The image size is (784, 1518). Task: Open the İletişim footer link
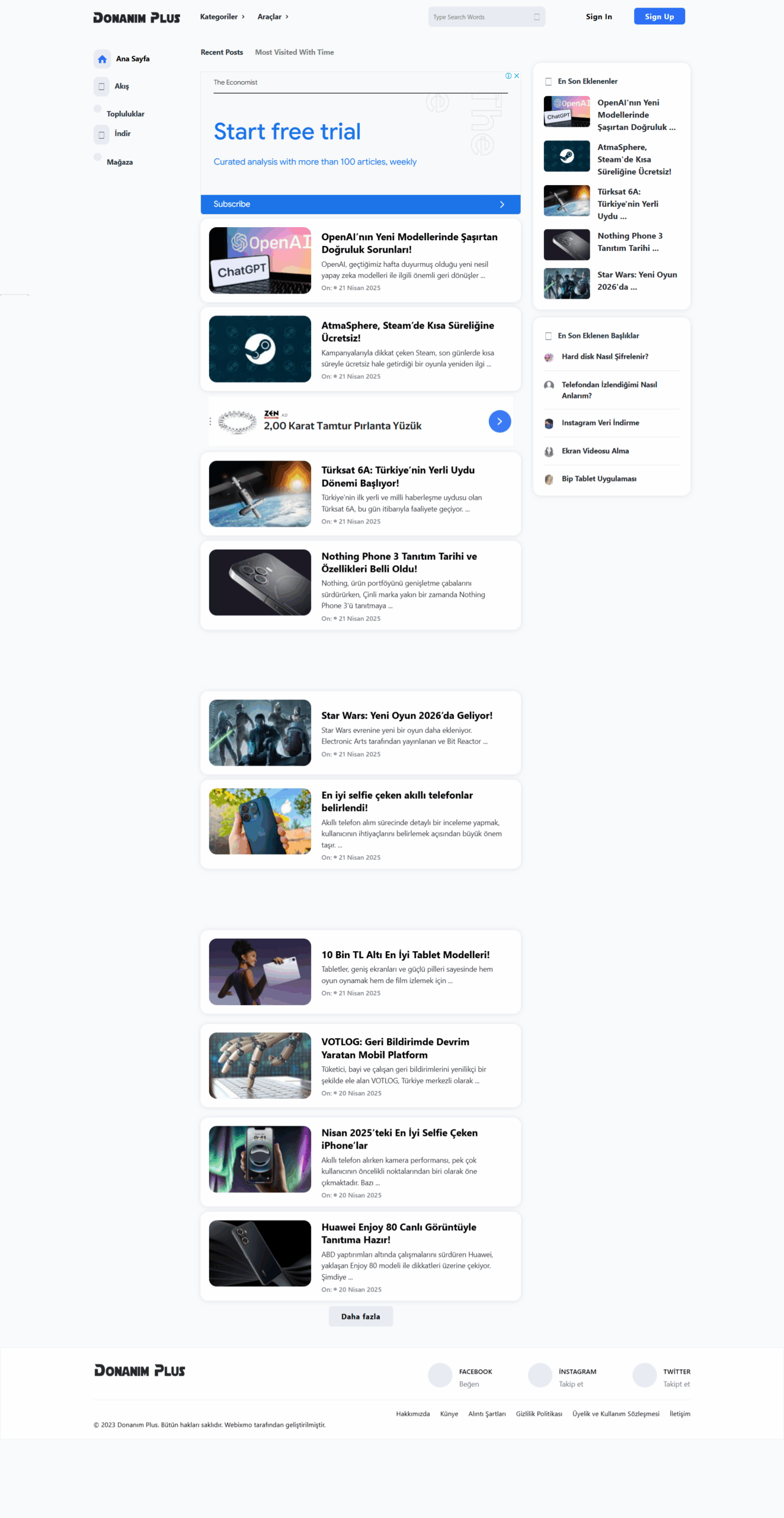[680, 1414]
